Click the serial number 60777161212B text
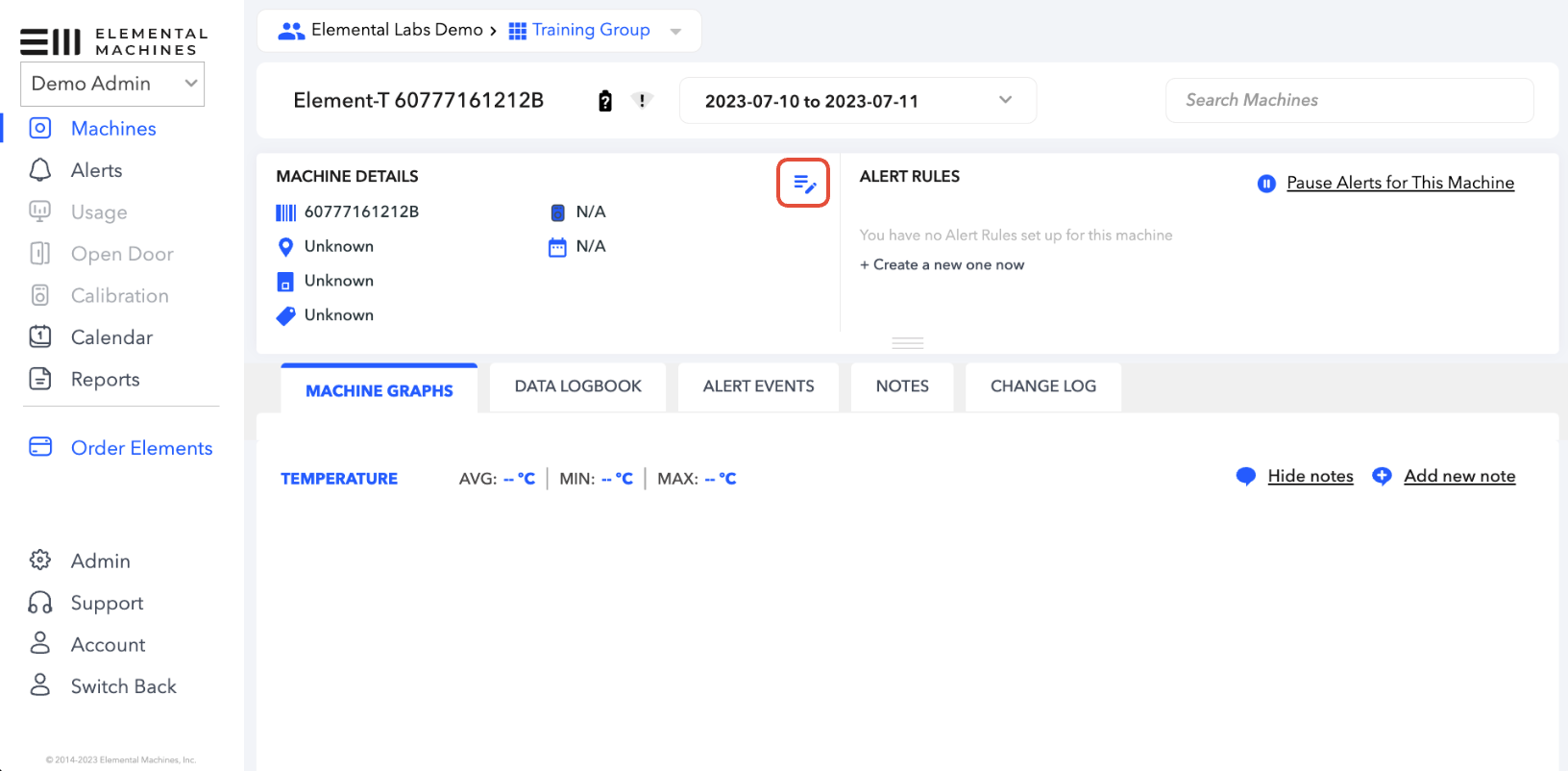The height and width of the screenshot is (771, 1568). 361,211
